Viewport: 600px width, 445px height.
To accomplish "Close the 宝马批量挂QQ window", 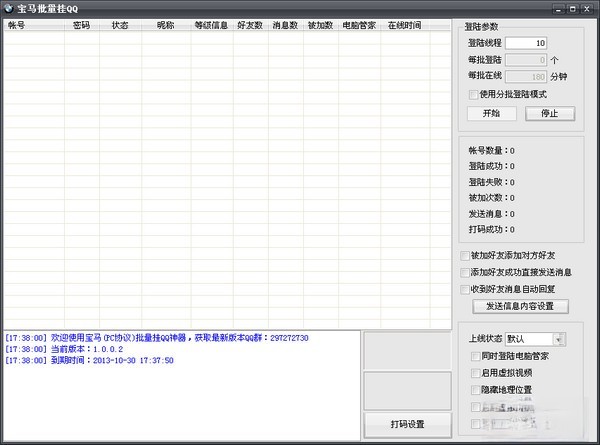I will (587, 9).
